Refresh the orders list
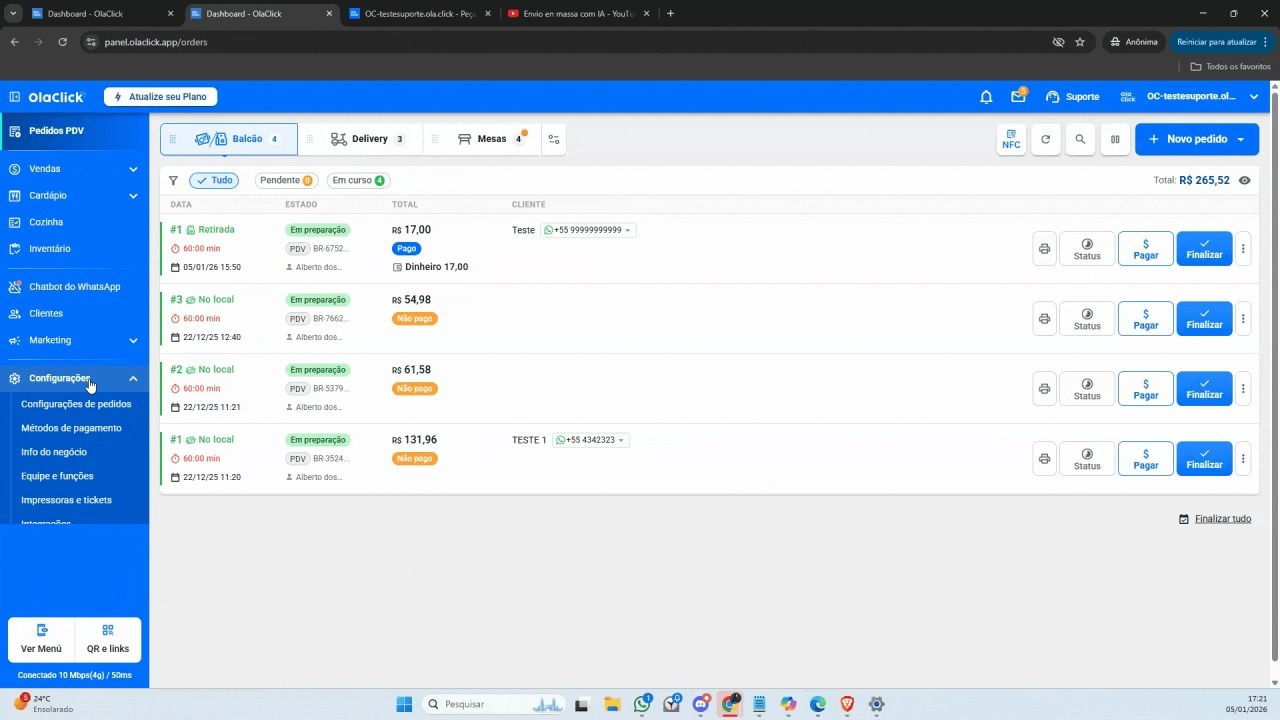Image resolution: width=1280 pixels, height=720 pixels. coord(1045,139)
